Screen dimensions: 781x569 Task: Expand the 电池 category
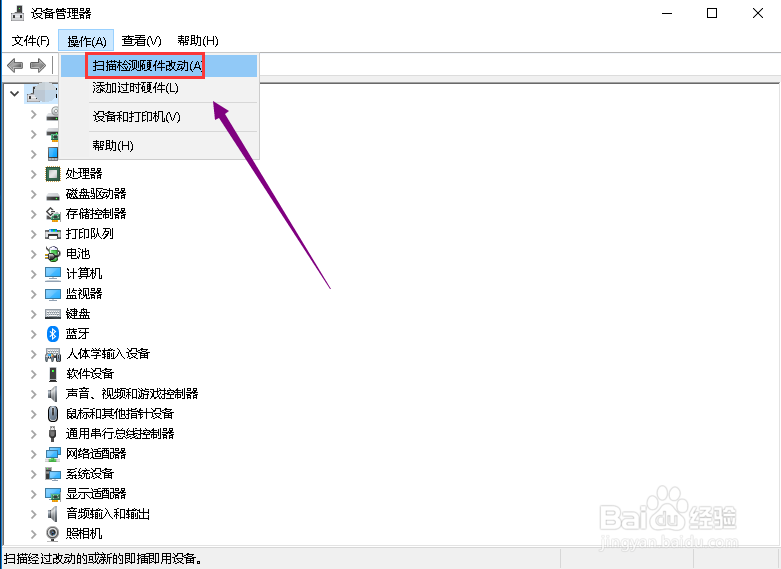pyautogui.click(x=33, y=254)
